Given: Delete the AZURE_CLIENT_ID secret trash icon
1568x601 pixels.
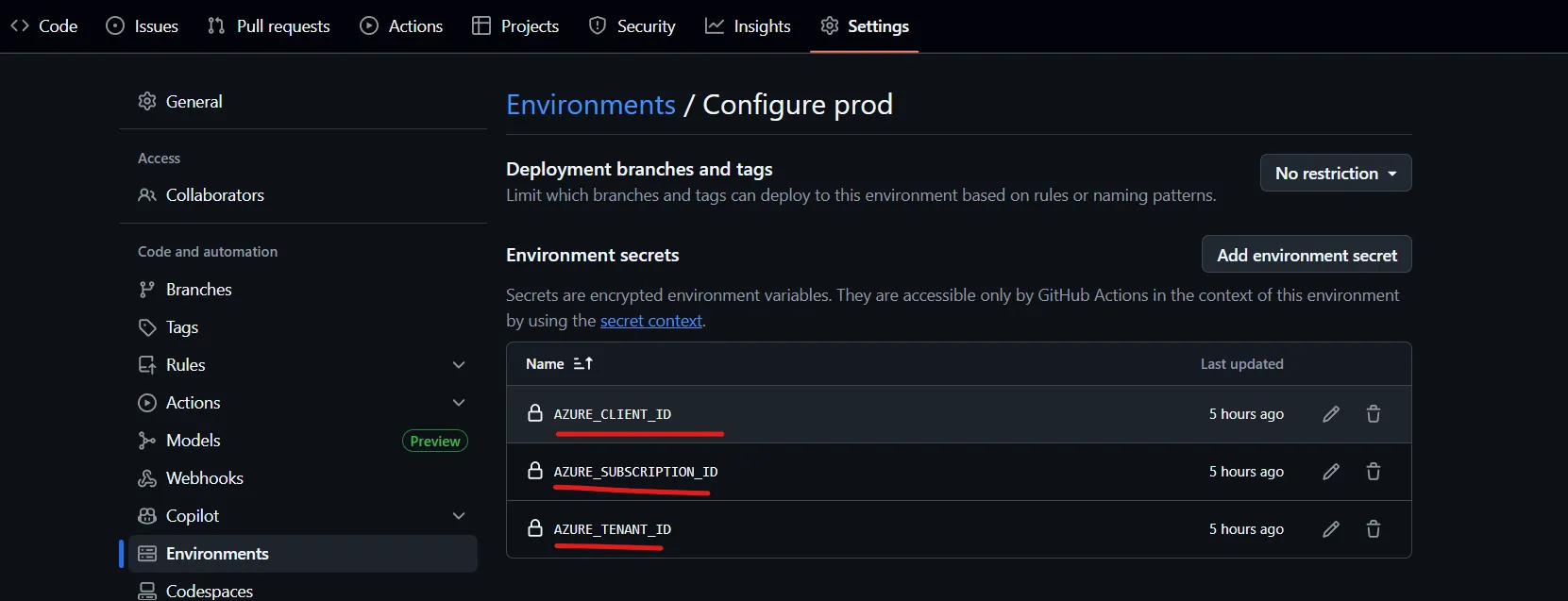Looking at the screenshot, I should point(1374,414).
